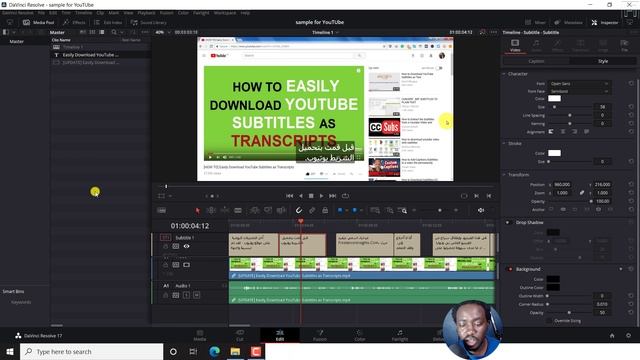
Task: Toggle the Background section enable dot
Action: click(510, 269)
